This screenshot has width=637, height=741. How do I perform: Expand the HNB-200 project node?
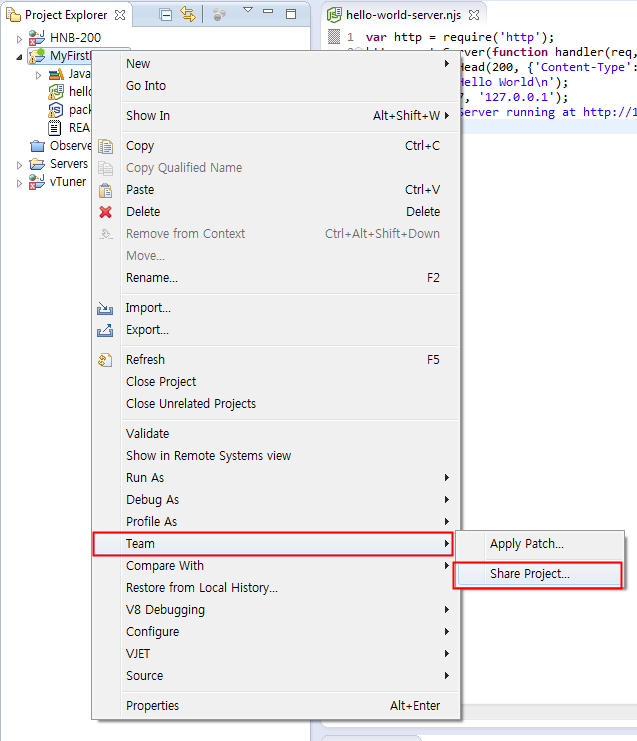19,39
